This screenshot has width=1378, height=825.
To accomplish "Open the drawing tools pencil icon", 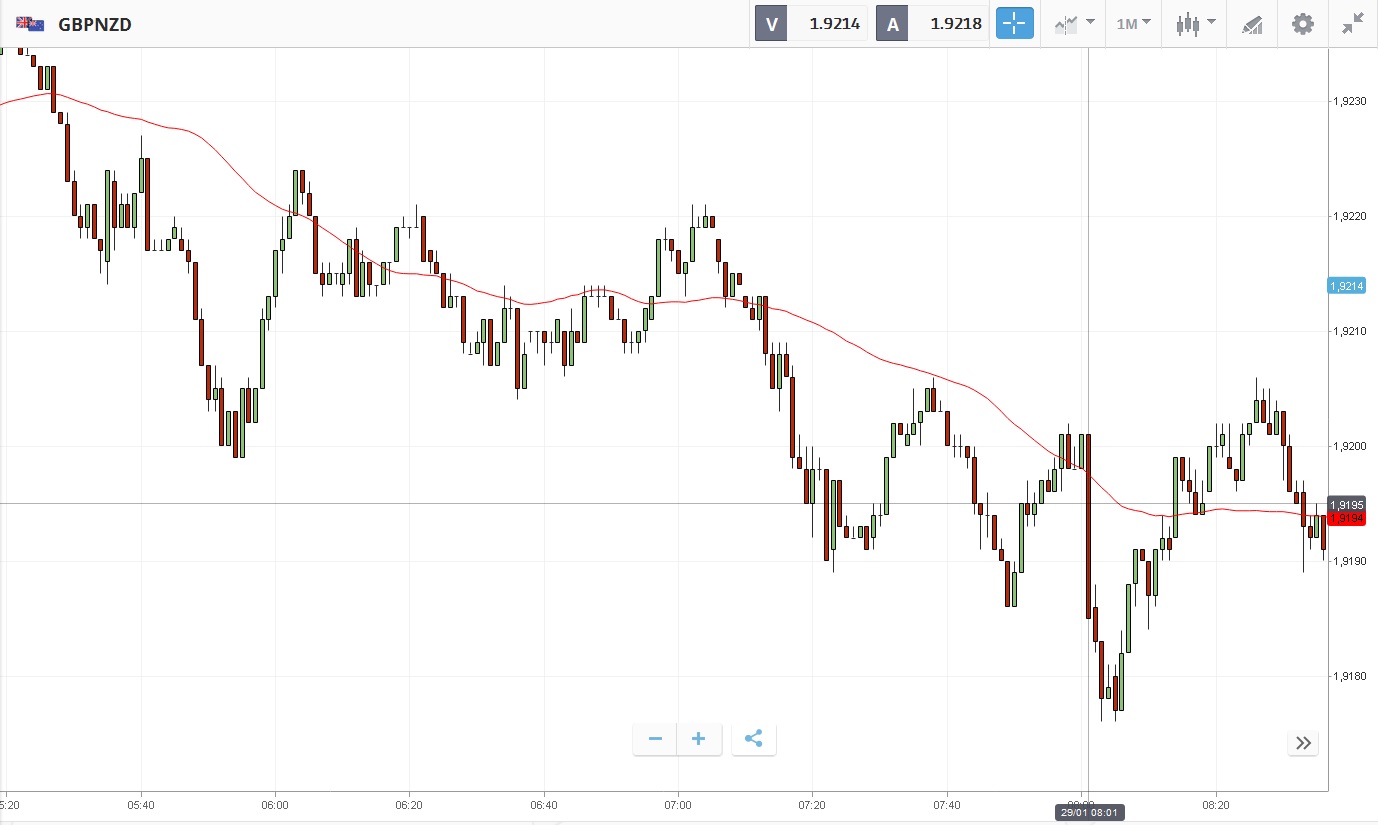I will point(1252,24).
